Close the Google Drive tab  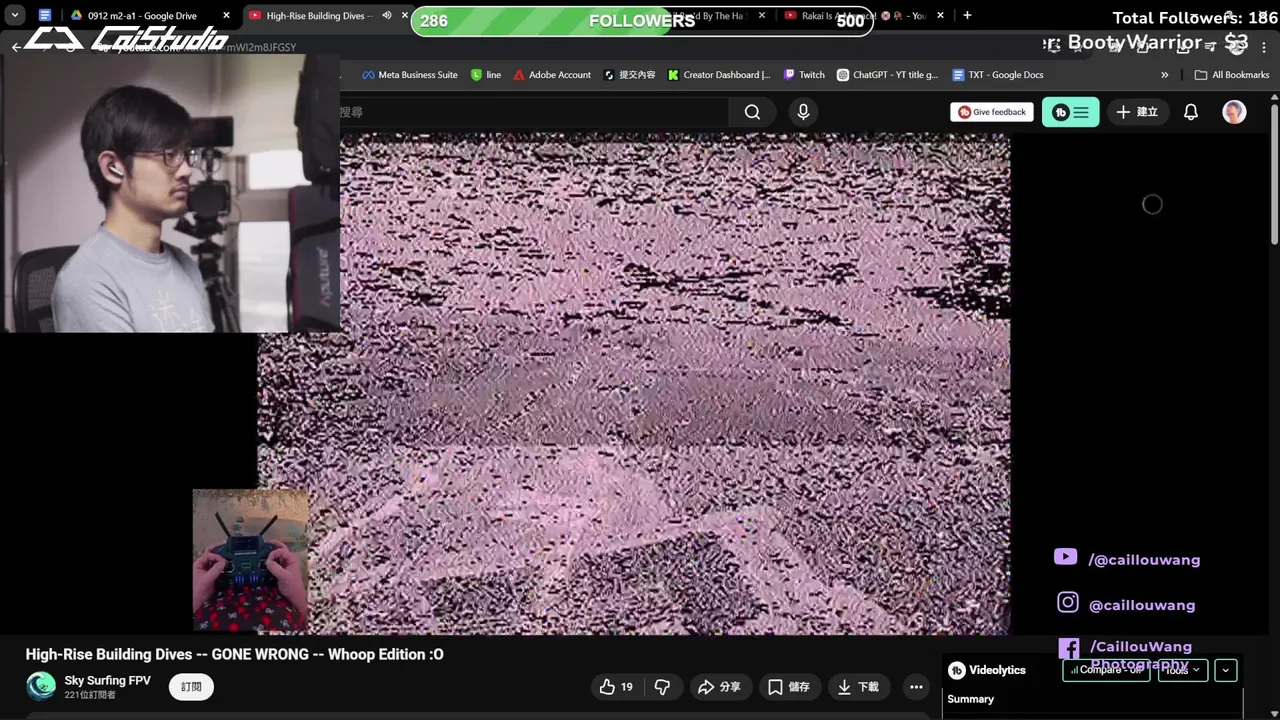coord(226,16)
